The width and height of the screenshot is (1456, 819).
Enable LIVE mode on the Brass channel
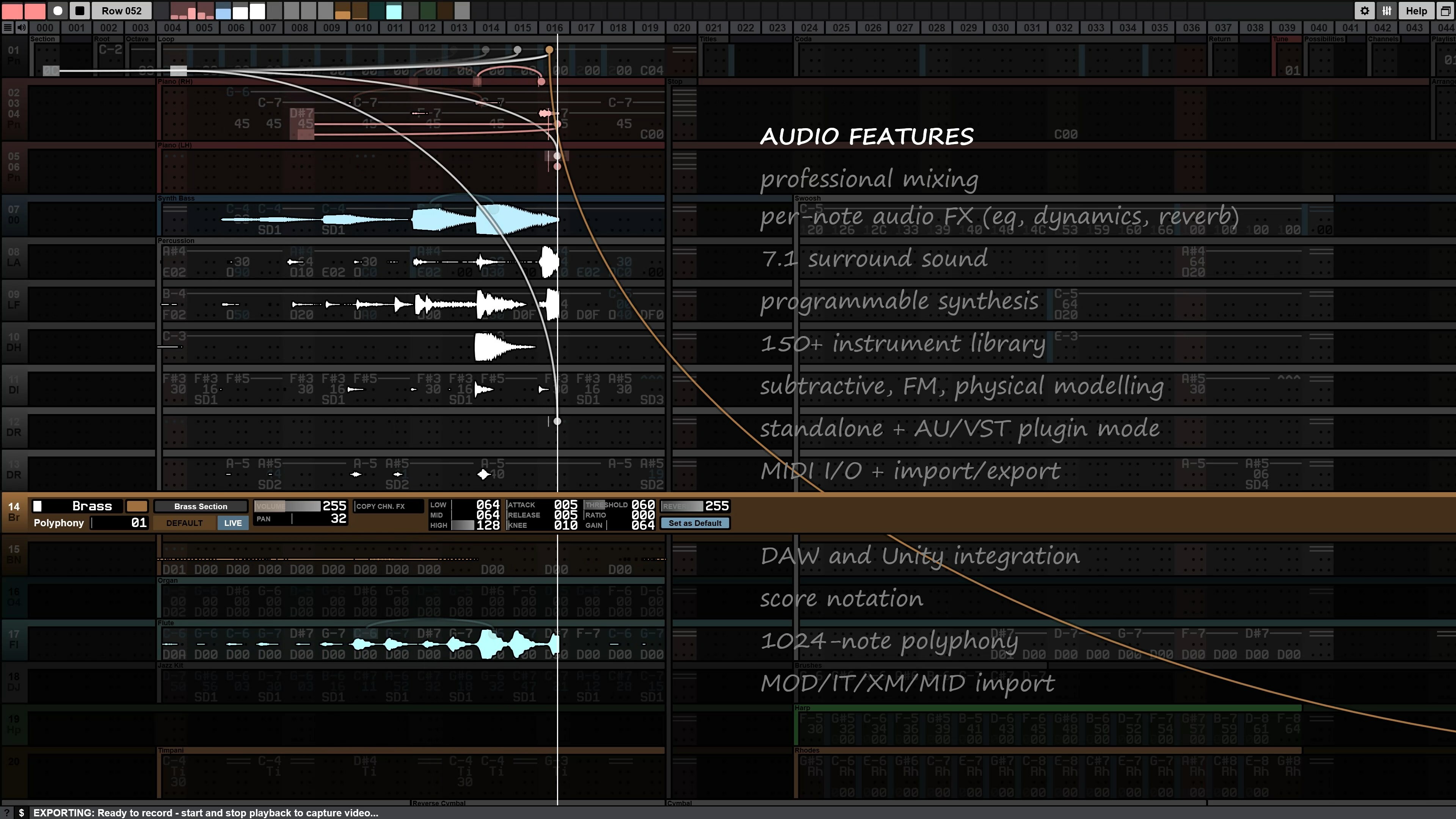point(232,523)
